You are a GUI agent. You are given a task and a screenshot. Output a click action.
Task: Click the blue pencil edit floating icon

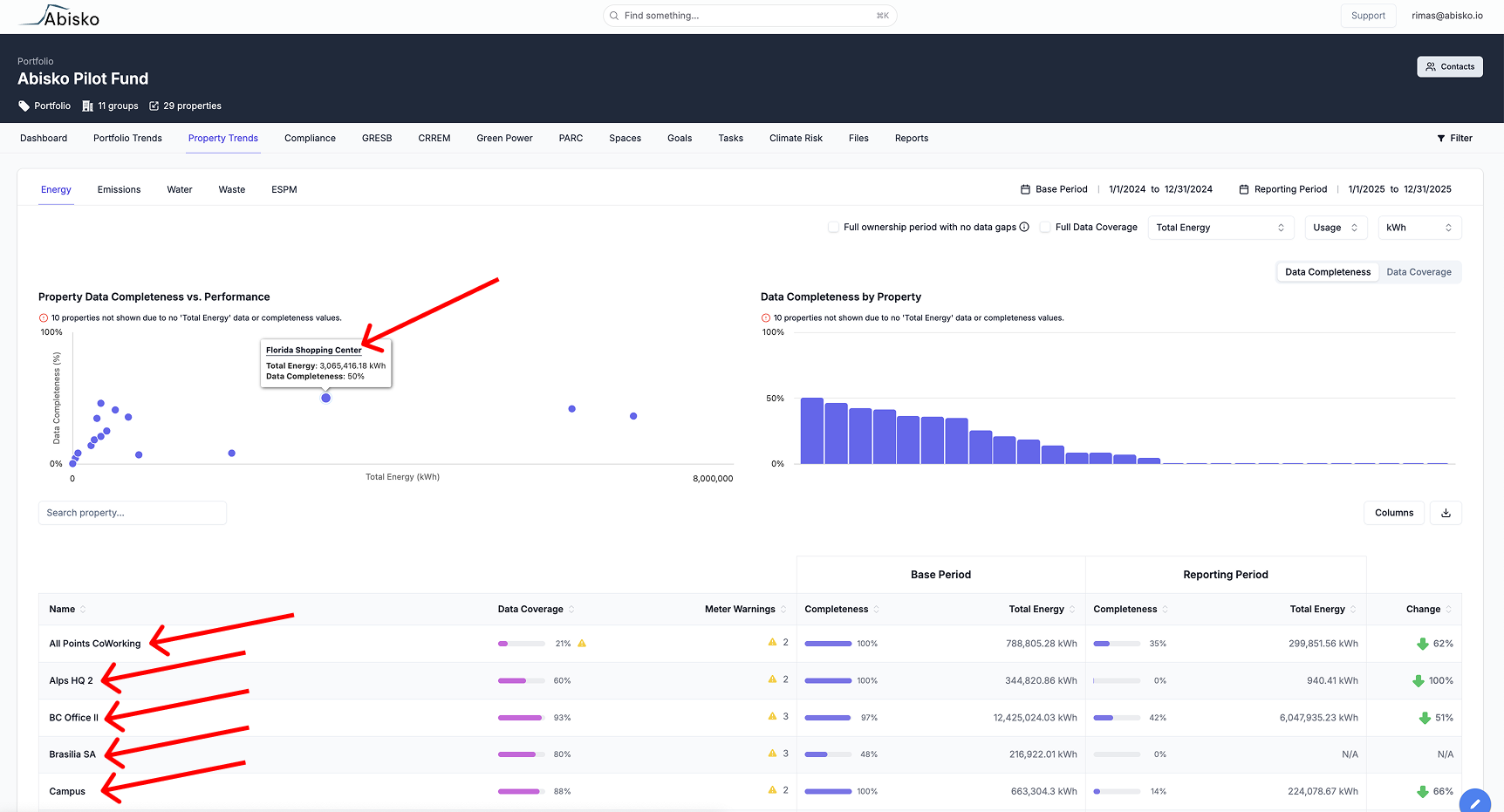[x=1475, y=802]
